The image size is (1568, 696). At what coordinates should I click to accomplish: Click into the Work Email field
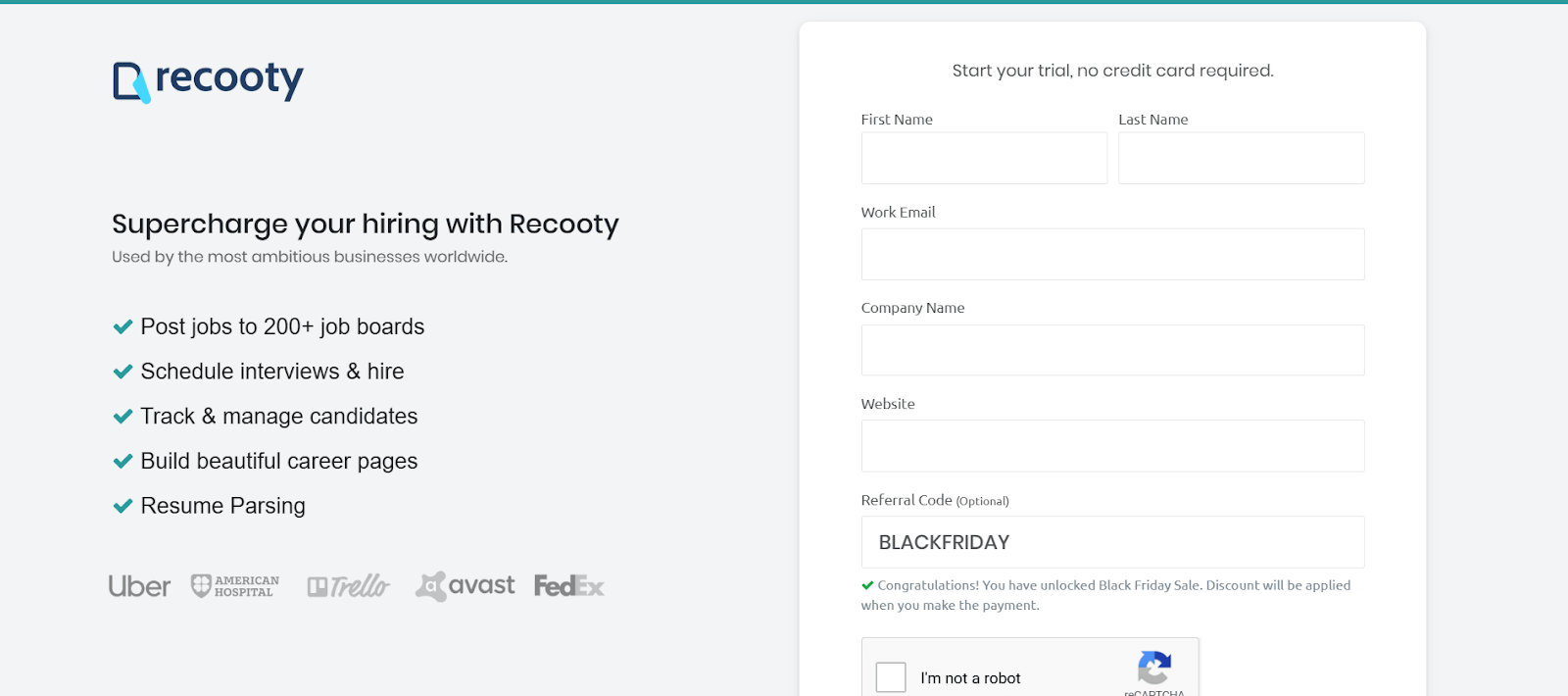click(1112, 254)
